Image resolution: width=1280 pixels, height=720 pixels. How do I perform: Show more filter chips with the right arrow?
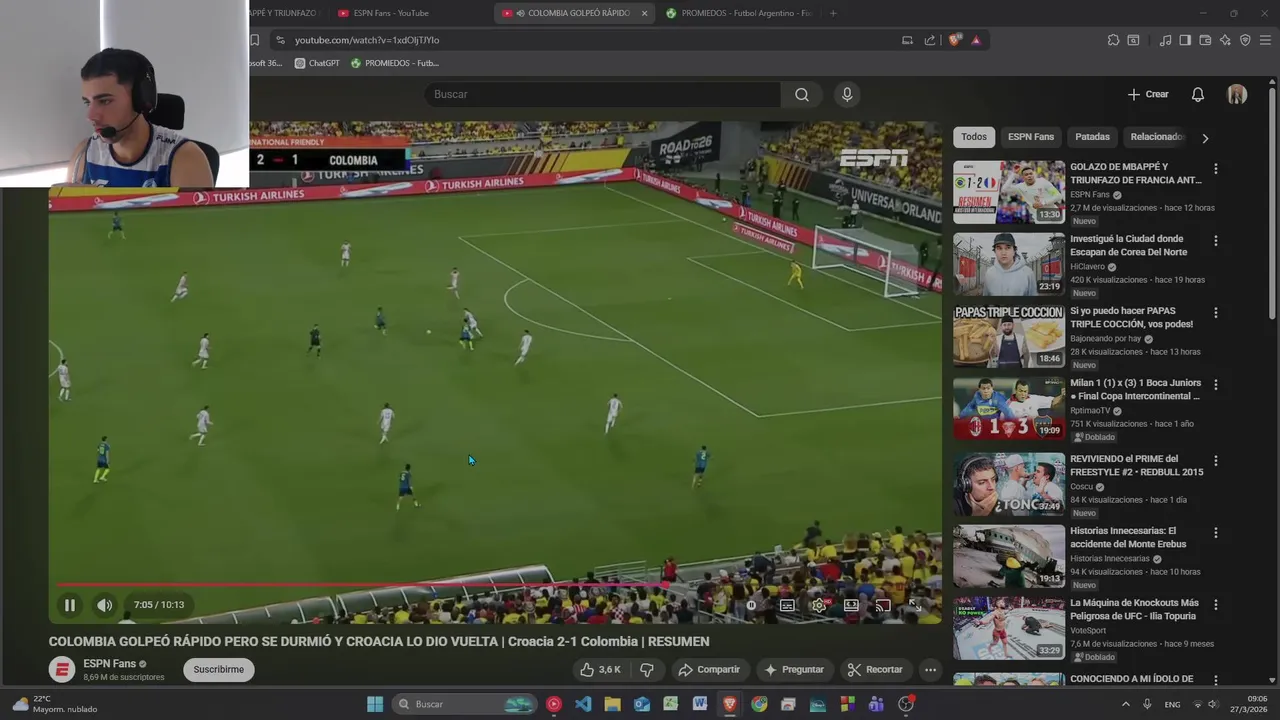click(x=1205, y=138)
